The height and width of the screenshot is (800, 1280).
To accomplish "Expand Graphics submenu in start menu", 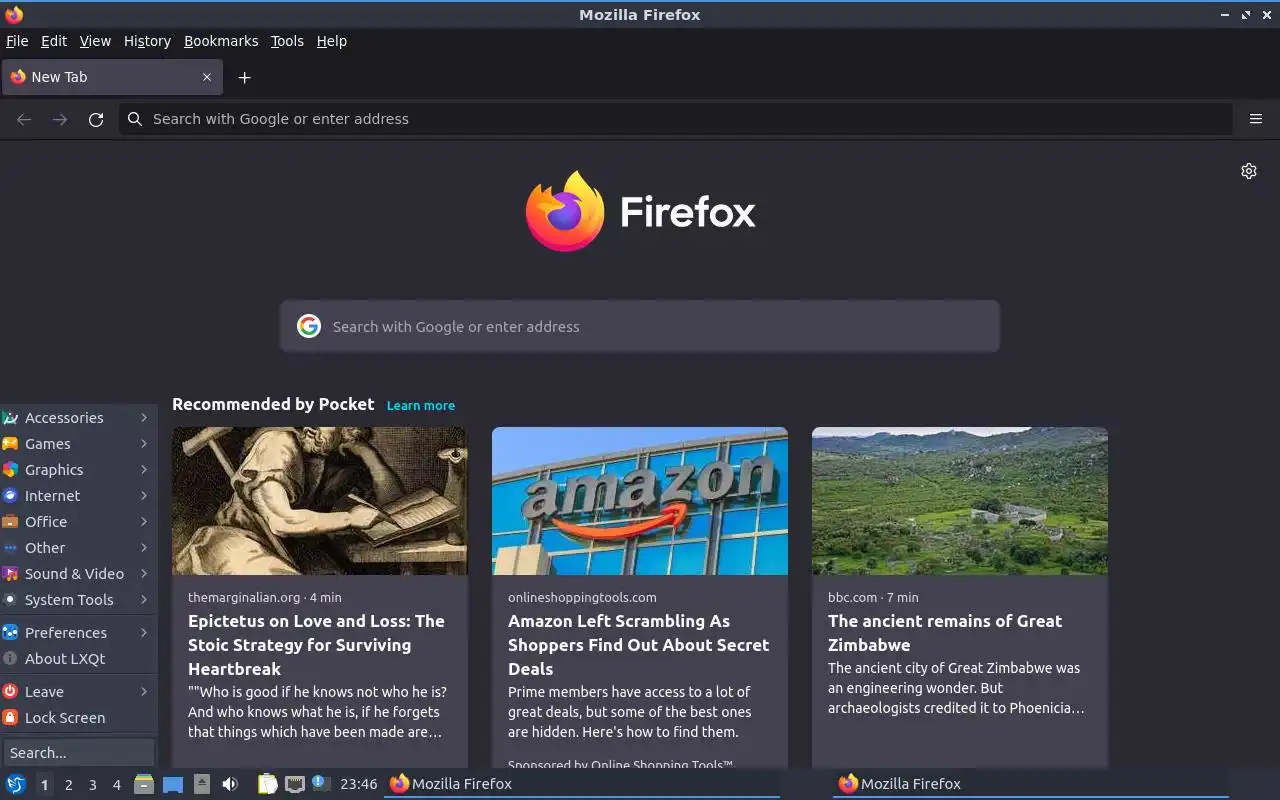I will coord(78,470).
